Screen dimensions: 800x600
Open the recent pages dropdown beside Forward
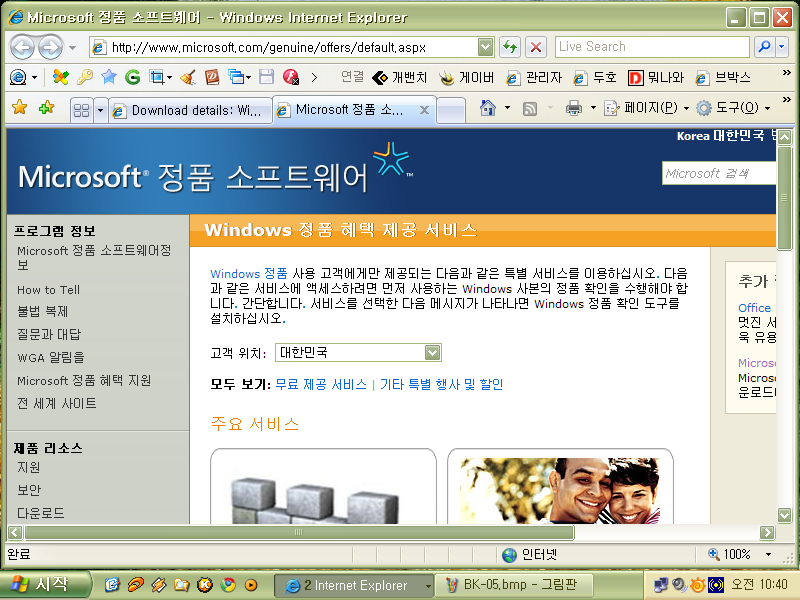(x=72, y=48)
